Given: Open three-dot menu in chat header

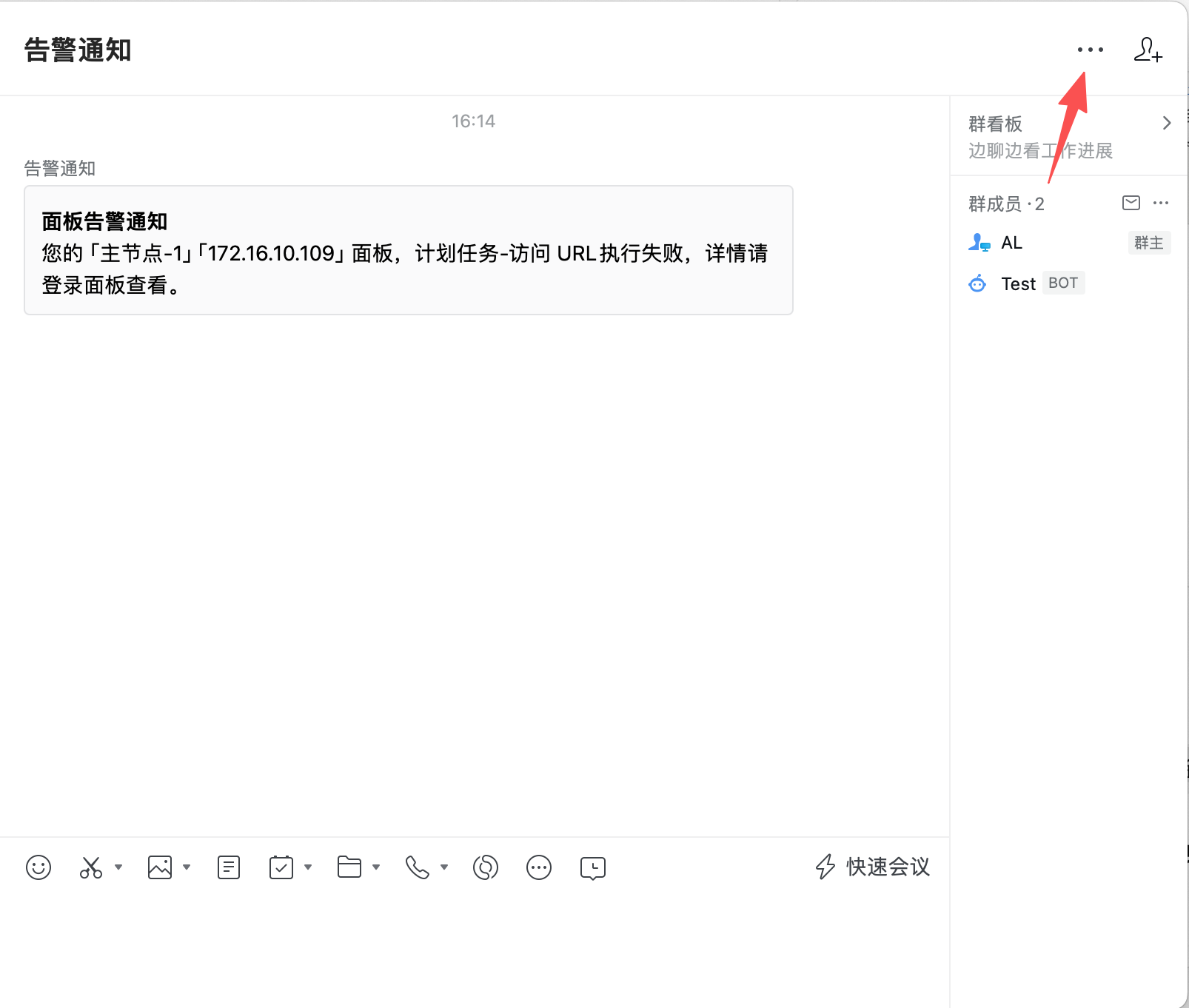Looking at the screenshot, I should point(1090,50).
